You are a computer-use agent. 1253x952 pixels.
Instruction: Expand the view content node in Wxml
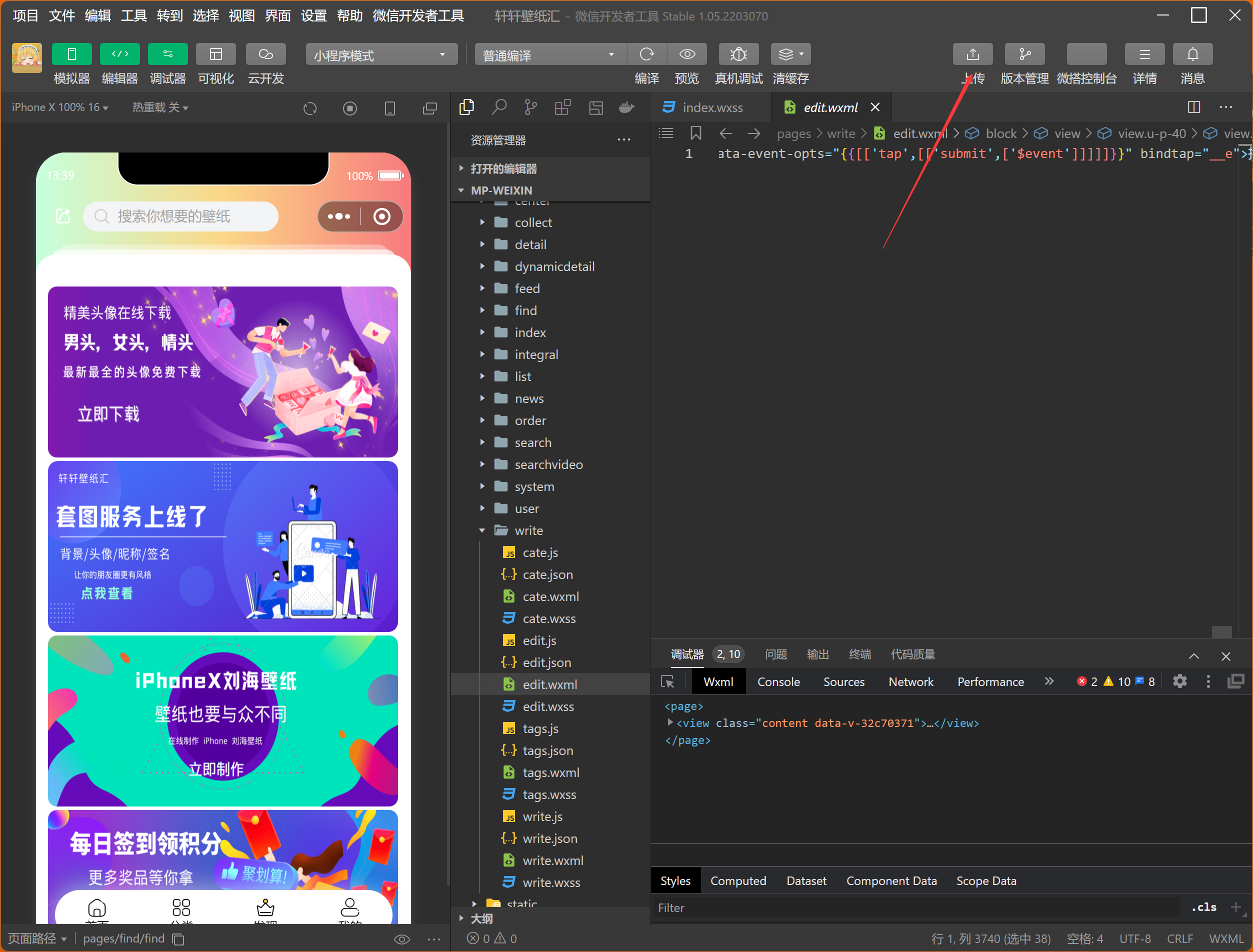(x=670, y=722)
